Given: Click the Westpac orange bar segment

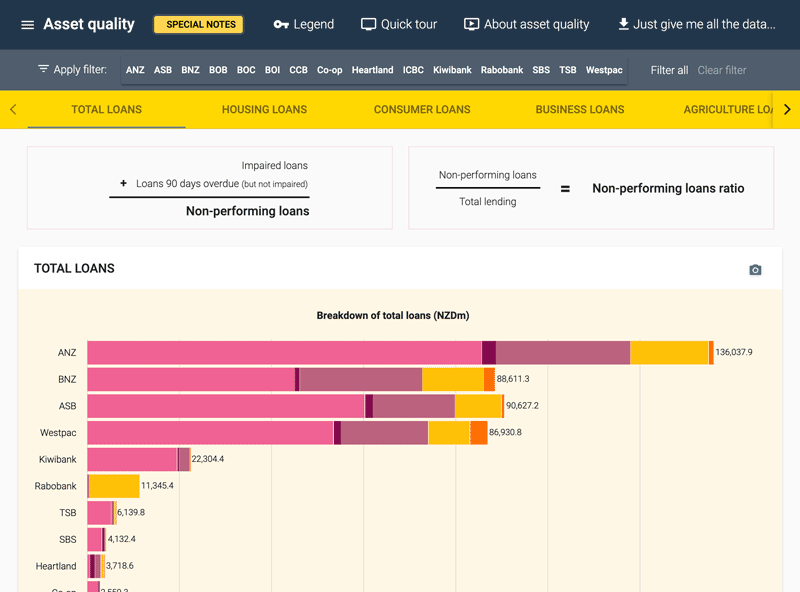Looking at the screenshot, I should click(479, 433).
